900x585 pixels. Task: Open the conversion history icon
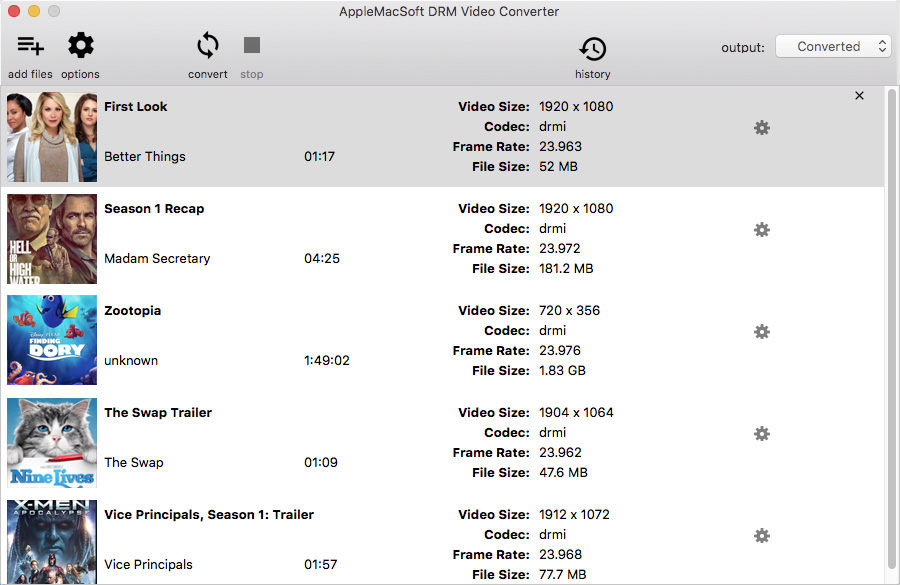coord(592,49)
